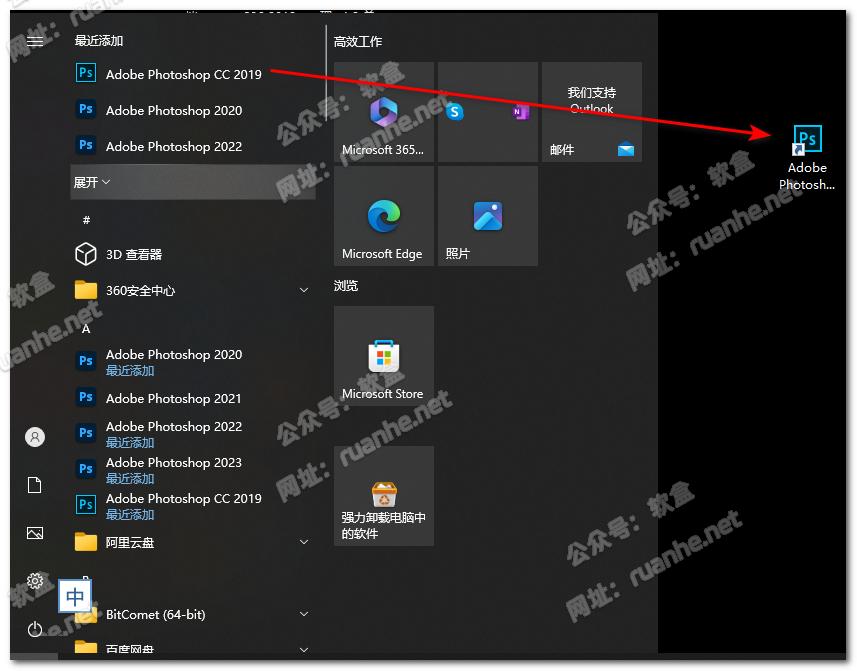Open Adobe Photoshop CC 2019 under recently added
Viewport: 857px width, 671px height.
[183, 75]
